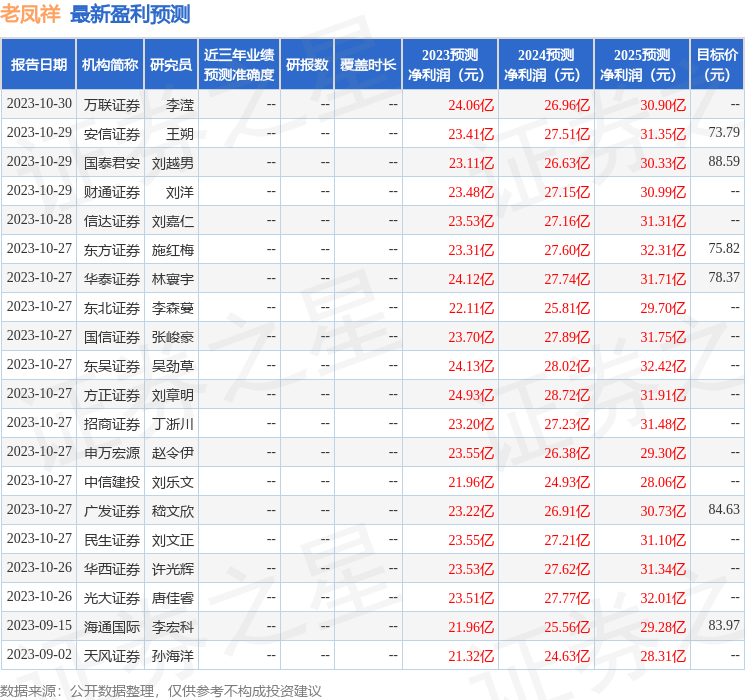Image resolution: width=745 pixels, height=700 pixels.
Task: Click target price 84.63
Action: pos(724,509)
